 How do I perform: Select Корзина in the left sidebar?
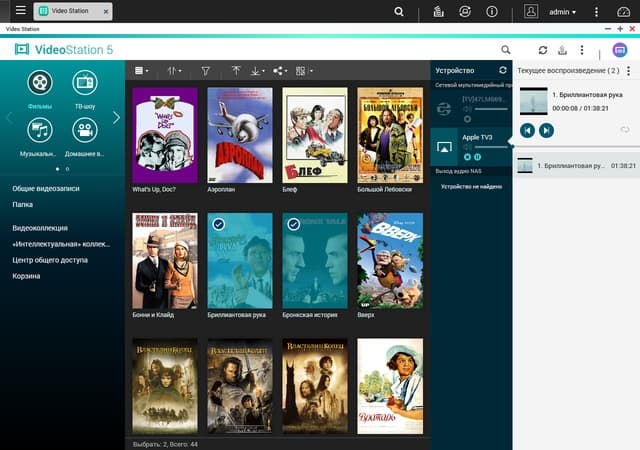26,276
